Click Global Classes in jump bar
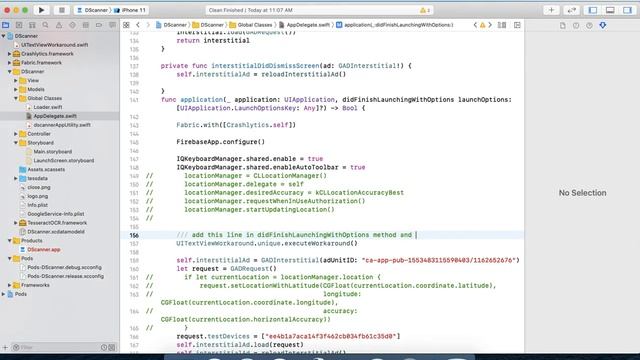Image resolution: width=640 pixels, height=360 pixels. [x=251, y=25]
